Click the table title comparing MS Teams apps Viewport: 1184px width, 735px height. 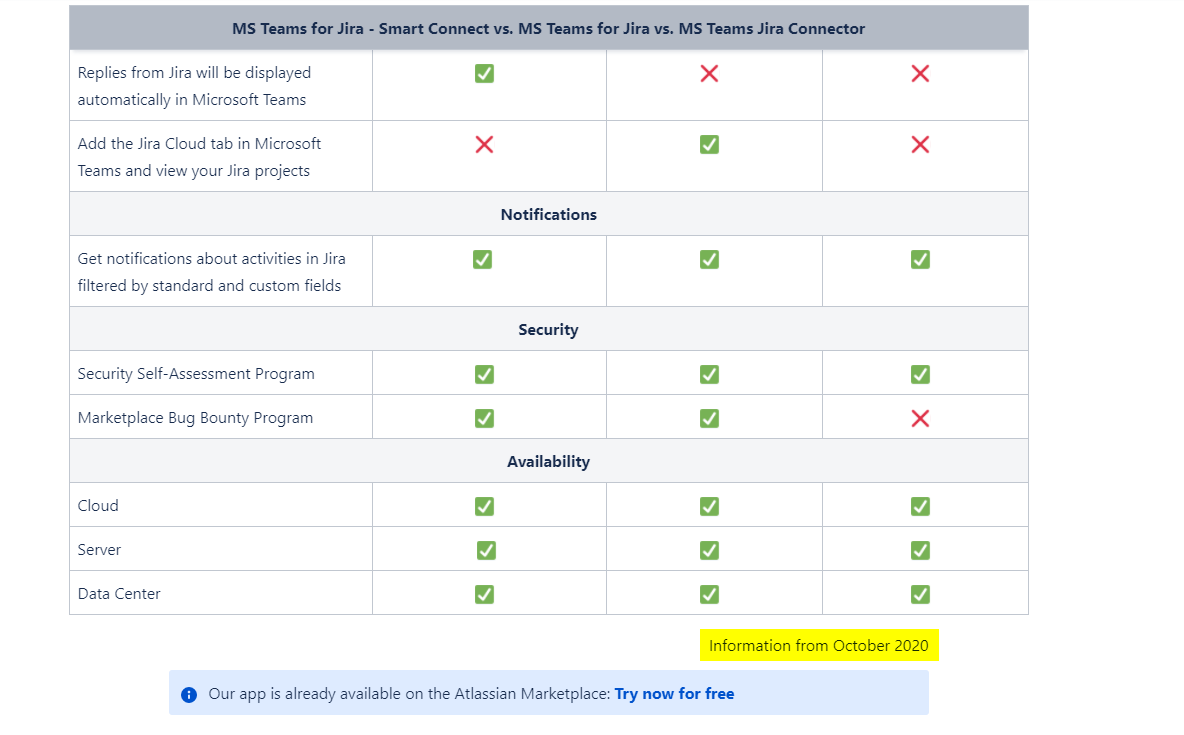[549, 29]
